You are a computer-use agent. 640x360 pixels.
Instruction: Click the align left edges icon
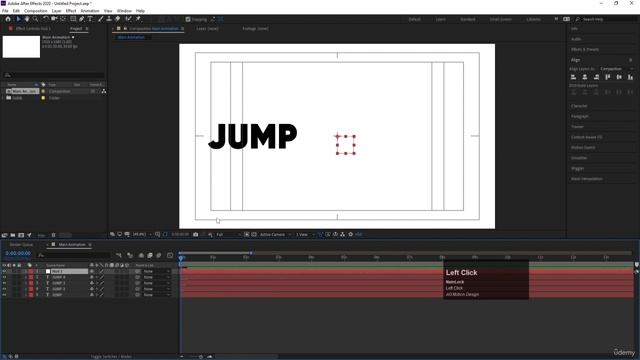[x=573, y=77]
